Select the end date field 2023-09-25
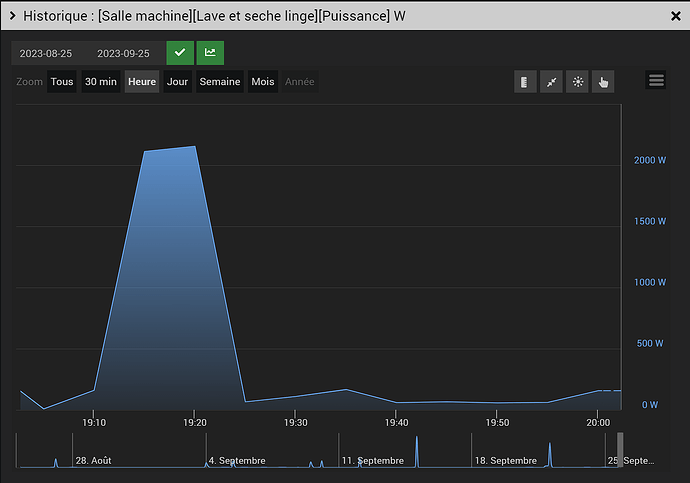 (x=123, y=54)
